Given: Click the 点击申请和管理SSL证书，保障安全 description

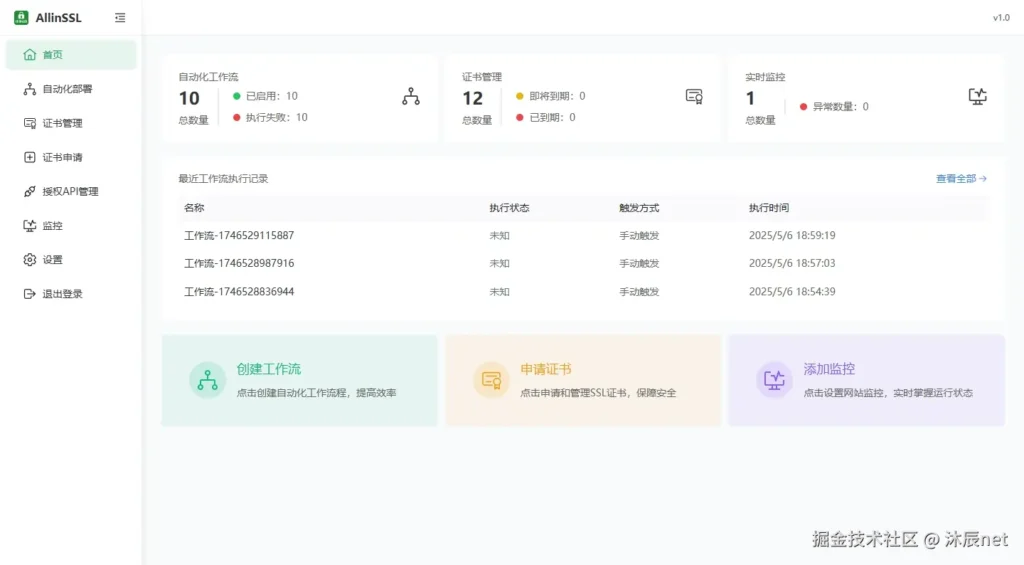Looking at the screenshot, I should click(598, 393).
